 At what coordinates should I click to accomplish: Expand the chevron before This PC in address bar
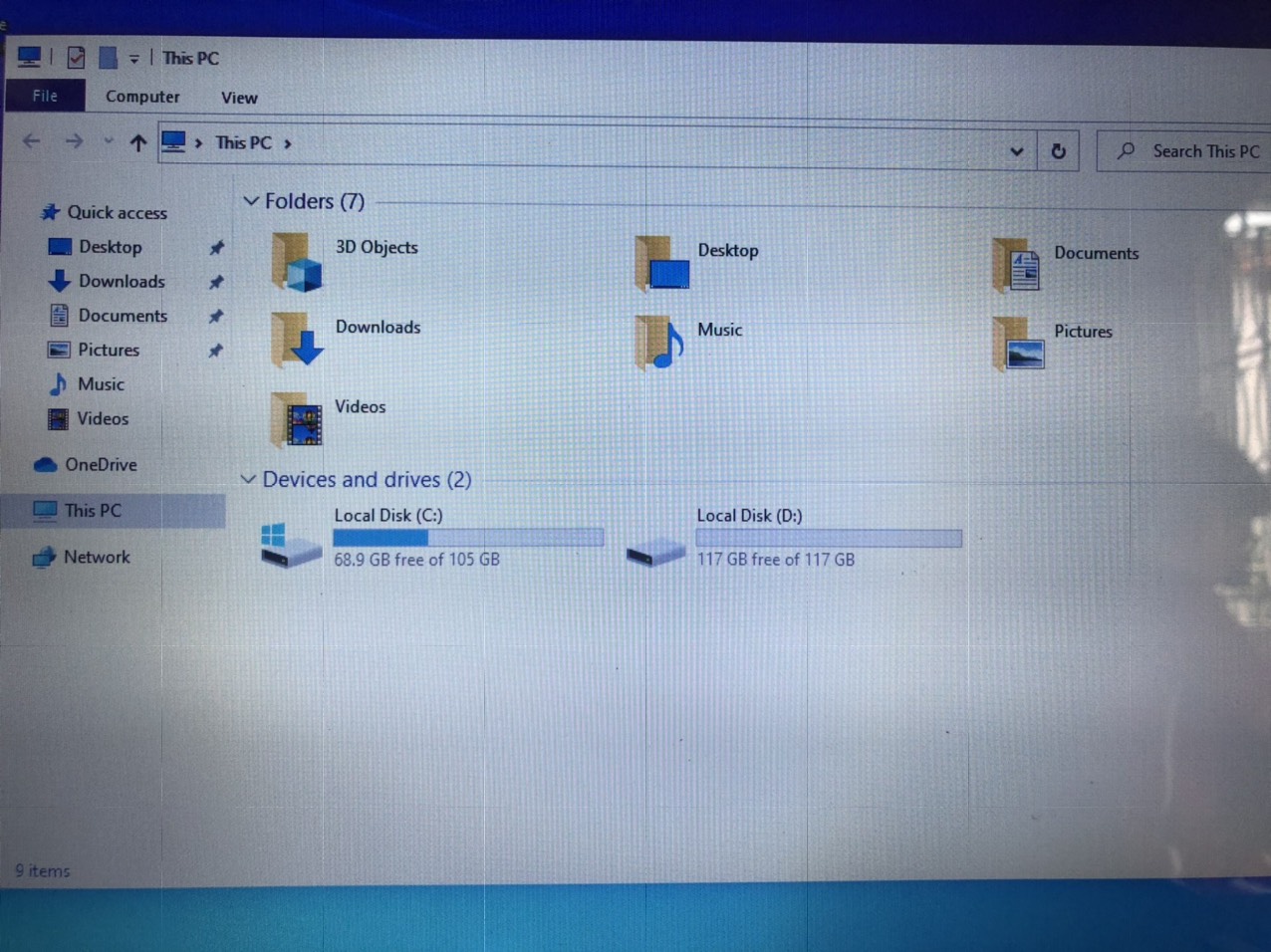click(198, 143)
